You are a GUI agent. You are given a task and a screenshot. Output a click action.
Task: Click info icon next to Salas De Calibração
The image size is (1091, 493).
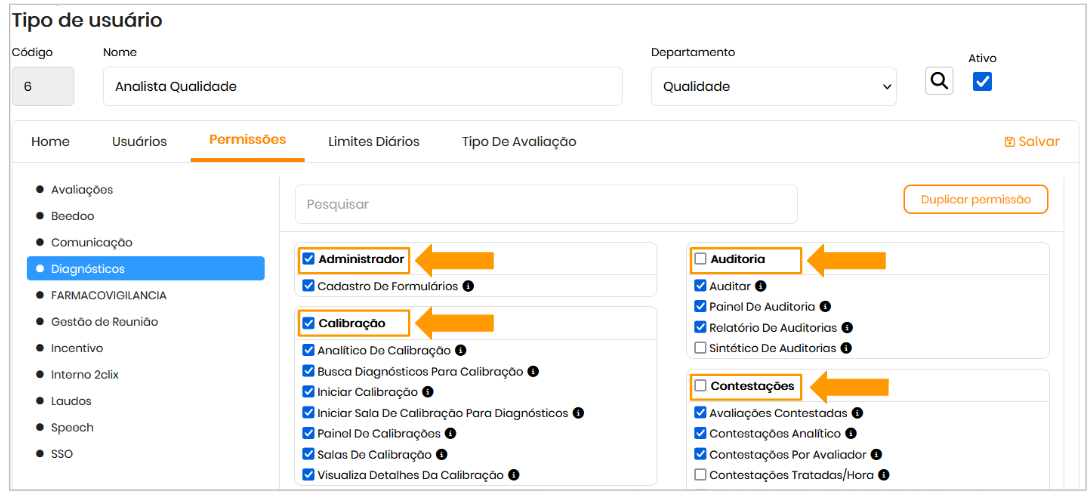pos(442,454)
